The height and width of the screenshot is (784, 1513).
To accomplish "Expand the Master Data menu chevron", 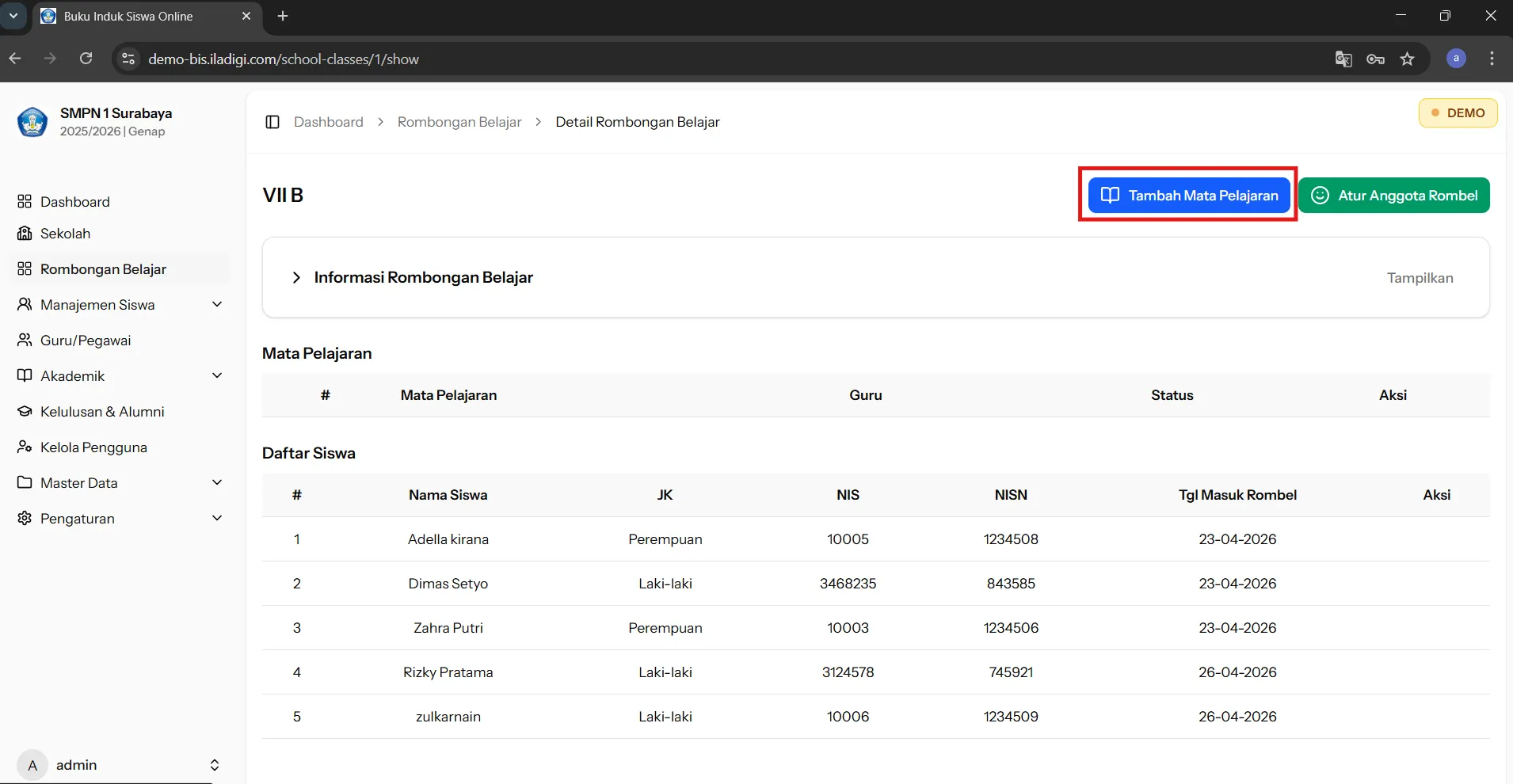I will tap(217, 482).
